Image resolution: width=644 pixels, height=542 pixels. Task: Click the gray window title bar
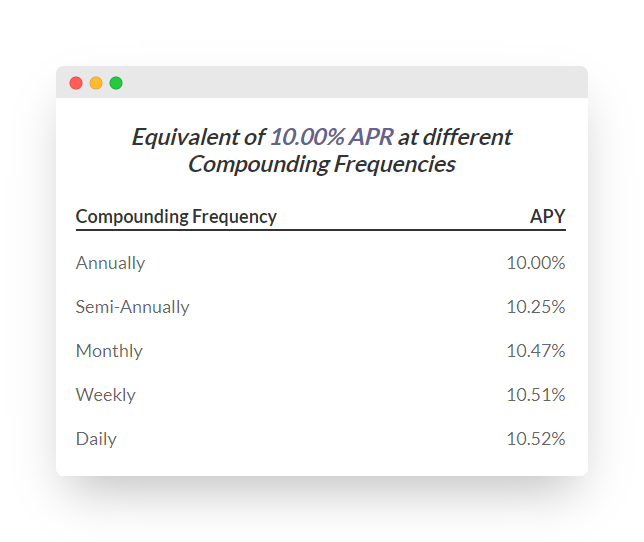tap(322, 82)
